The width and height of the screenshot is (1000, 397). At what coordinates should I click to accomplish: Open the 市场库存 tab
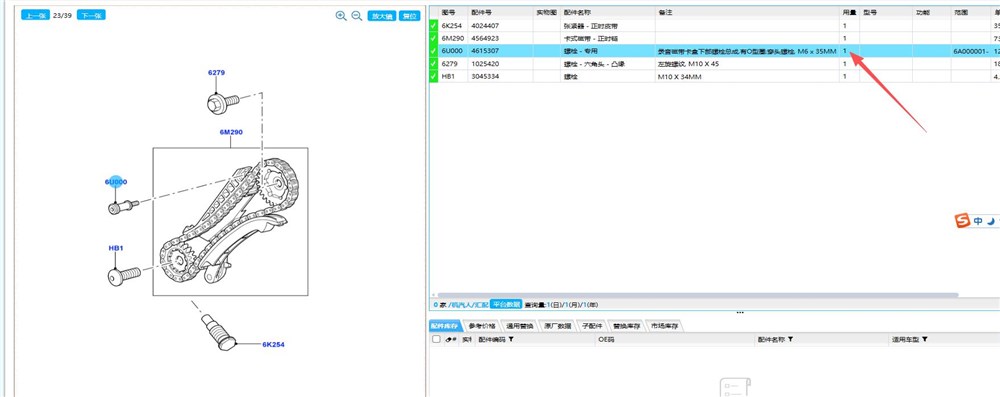(665, 326)
